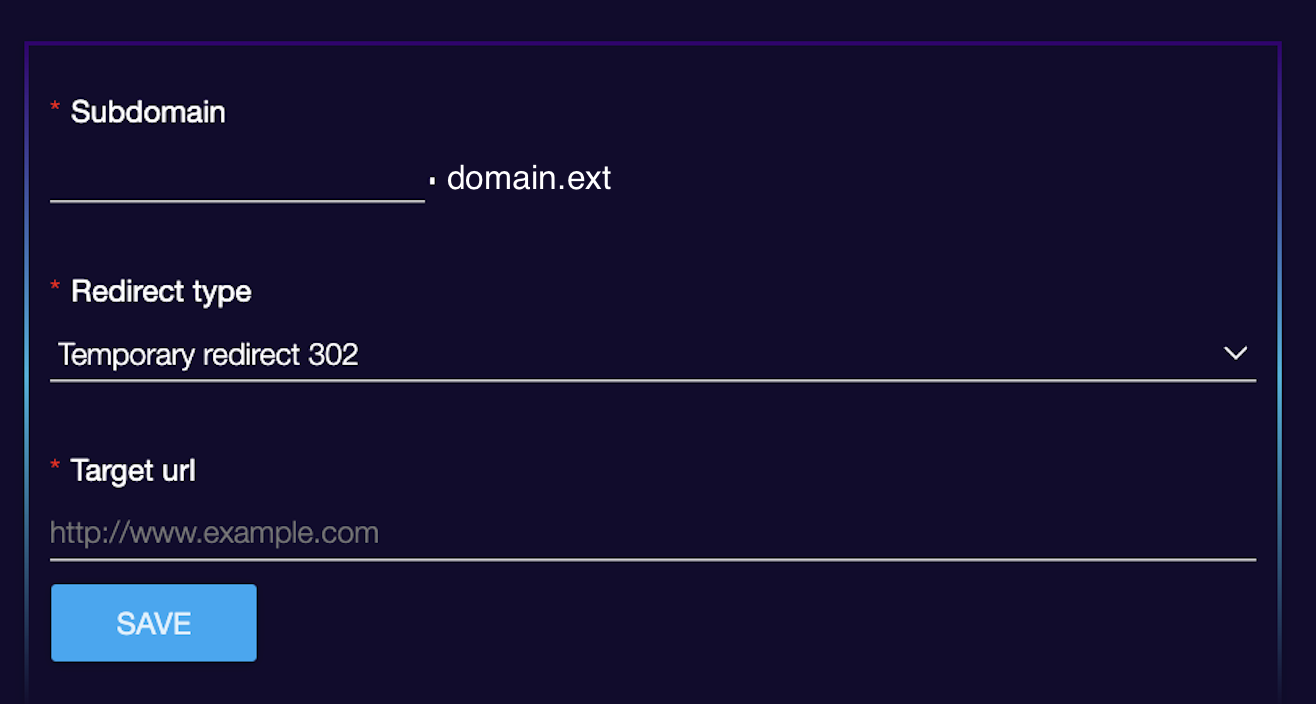Open the Temporary redirect 302 dropdown
Screen dimensions: 1316x704
653,354
